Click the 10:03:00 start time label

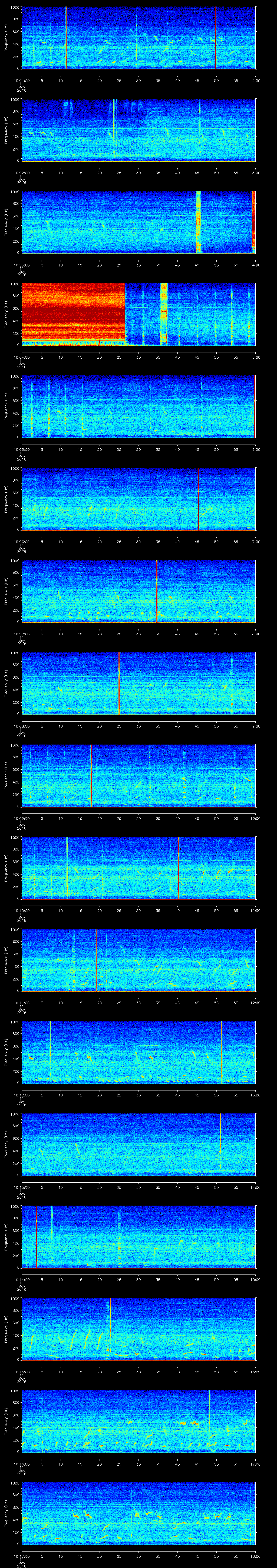pyautogui.click(x=21, y=265)
